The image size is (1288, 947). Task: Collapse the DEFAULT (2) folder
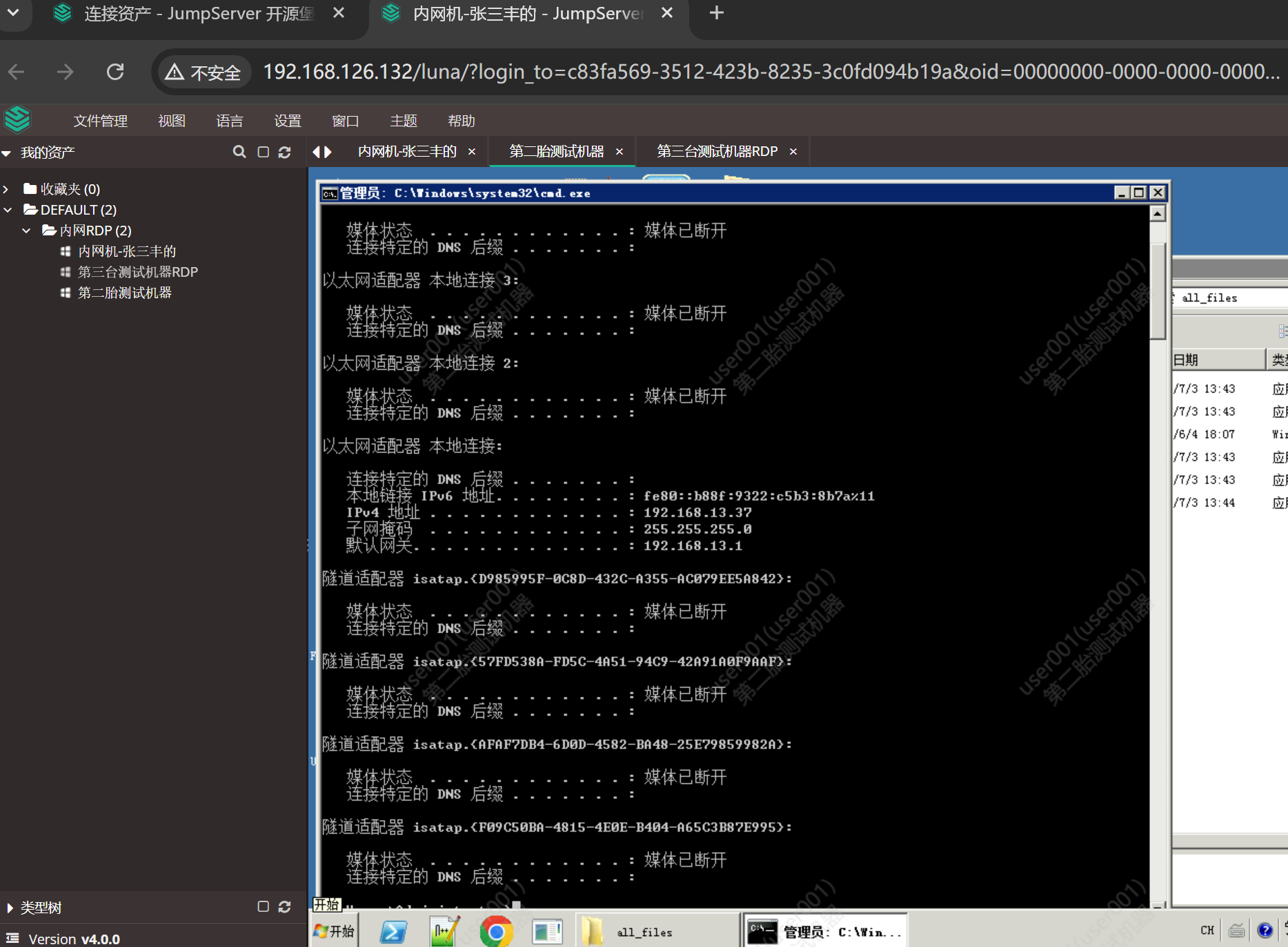point(8,210)
